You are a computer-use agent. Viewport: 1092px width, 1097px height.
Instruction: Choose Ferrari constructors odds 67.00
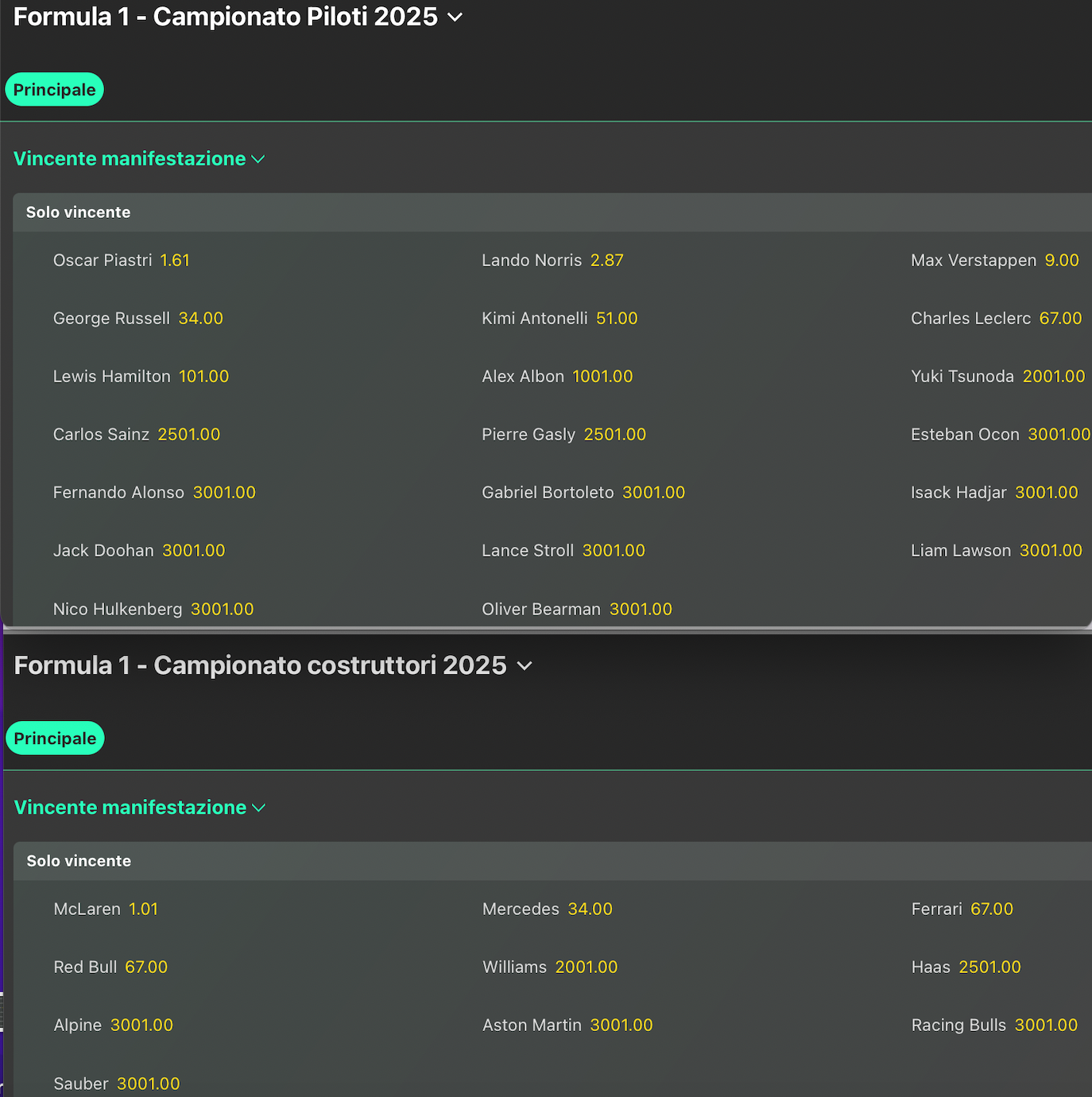point(991,909)
